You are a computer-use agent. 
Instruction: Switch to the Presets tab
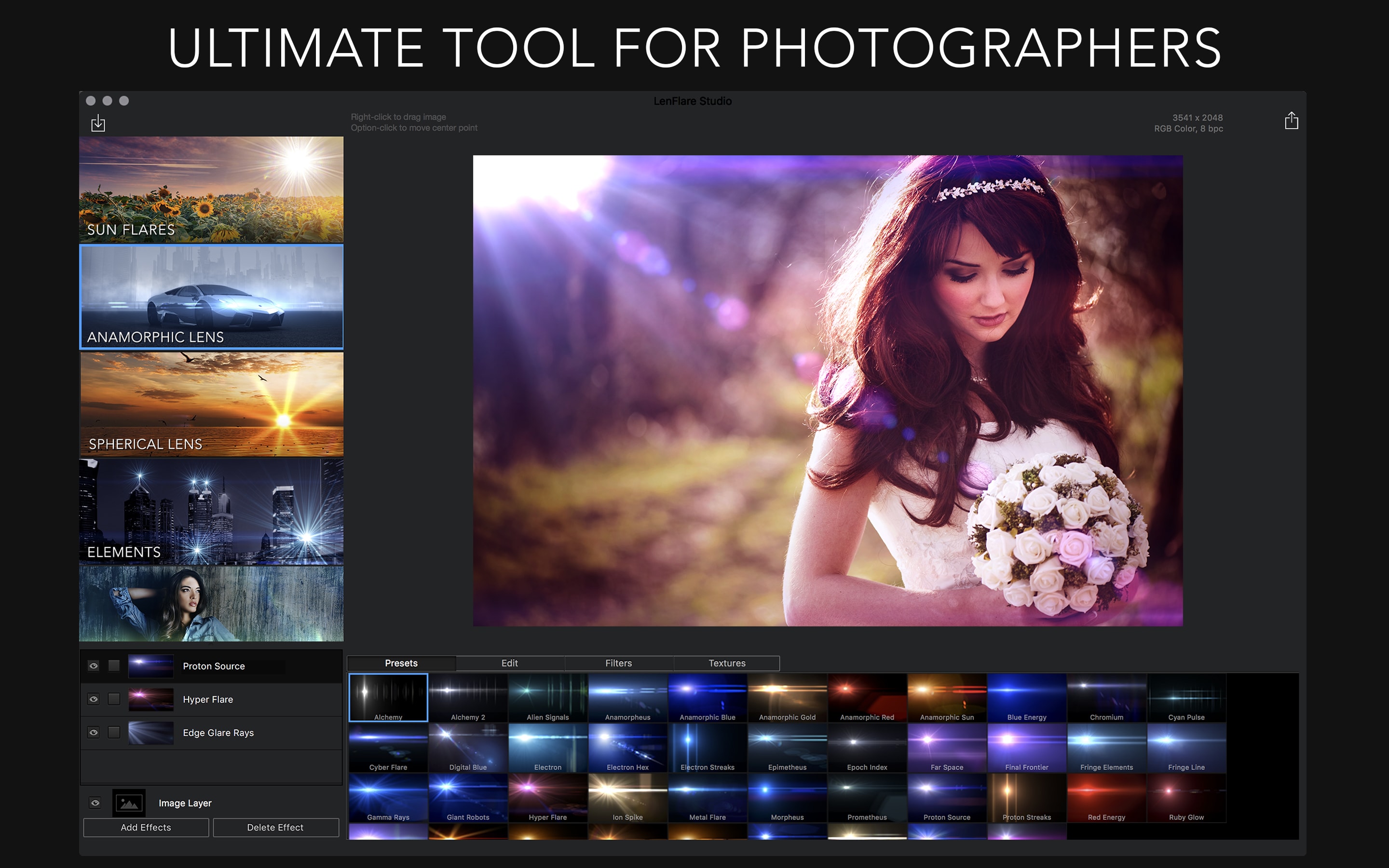pos(401,663)
